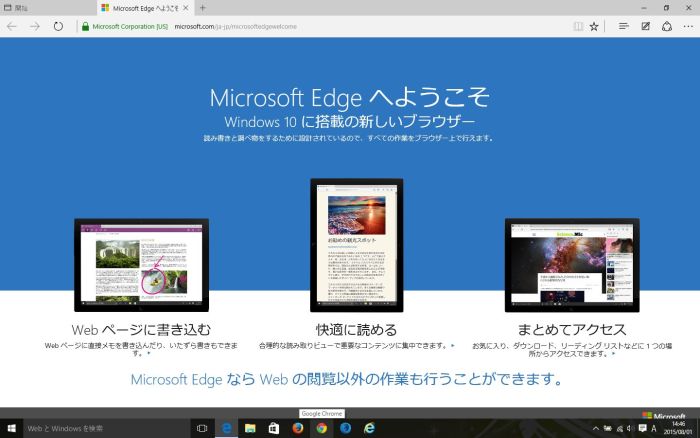Screen dimensions: 700x438
Task: Launch Firefox from the taskbar
Action: point(298,428)
